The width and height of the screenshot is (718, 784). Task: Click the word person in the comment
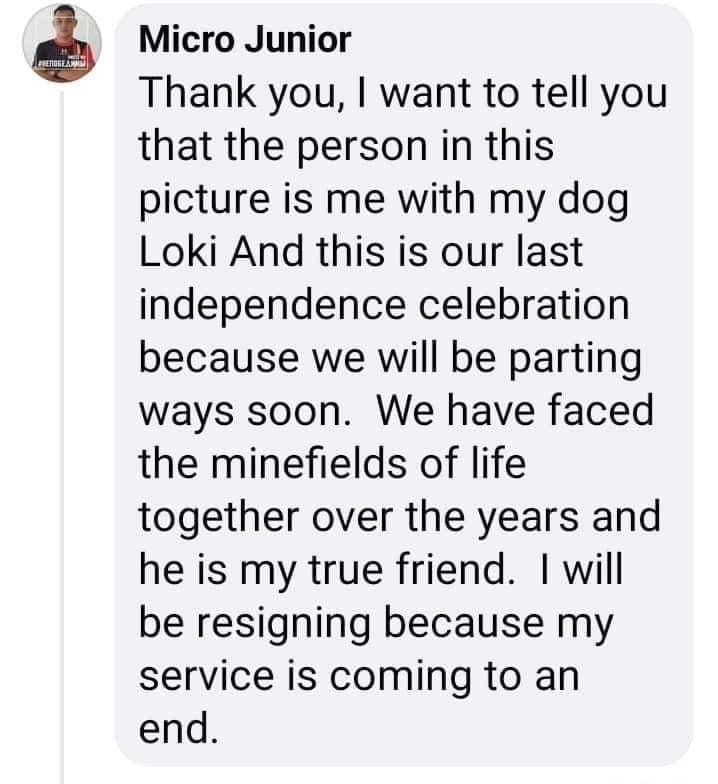pyautogui.click(x=364, y=148)
